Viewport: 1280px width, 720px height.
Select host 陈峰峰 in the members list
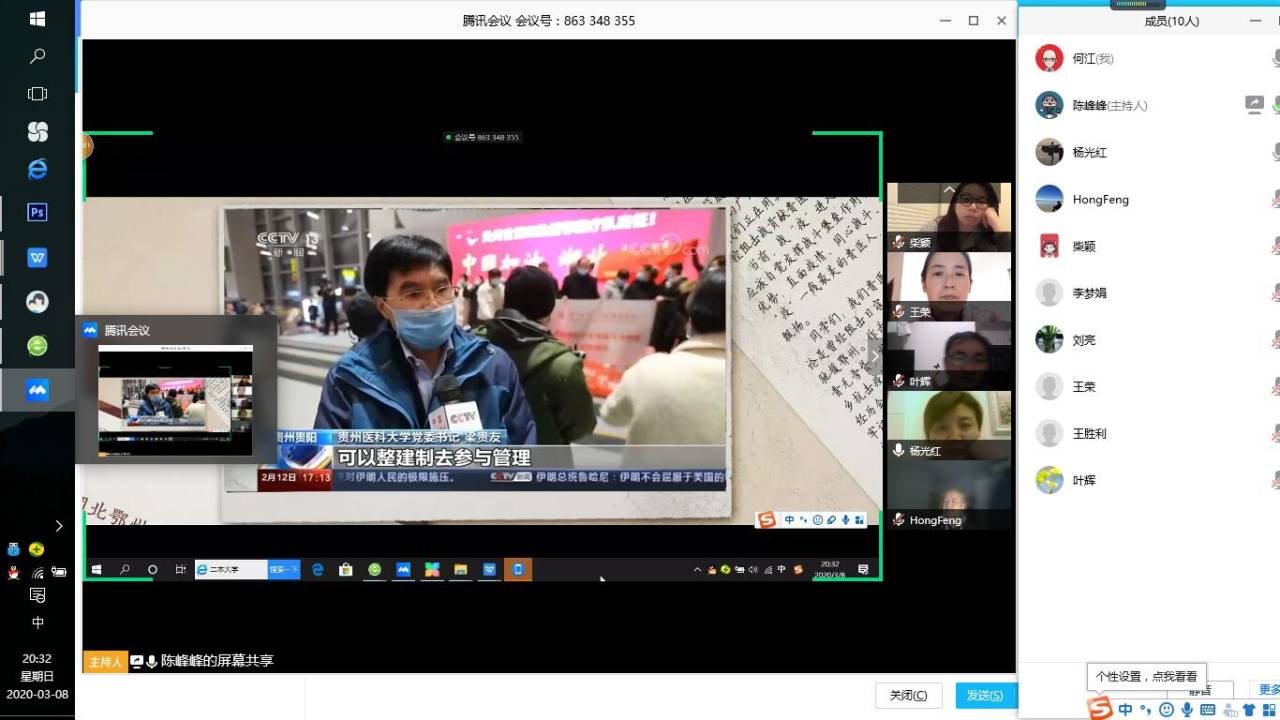pos(1148,105)
